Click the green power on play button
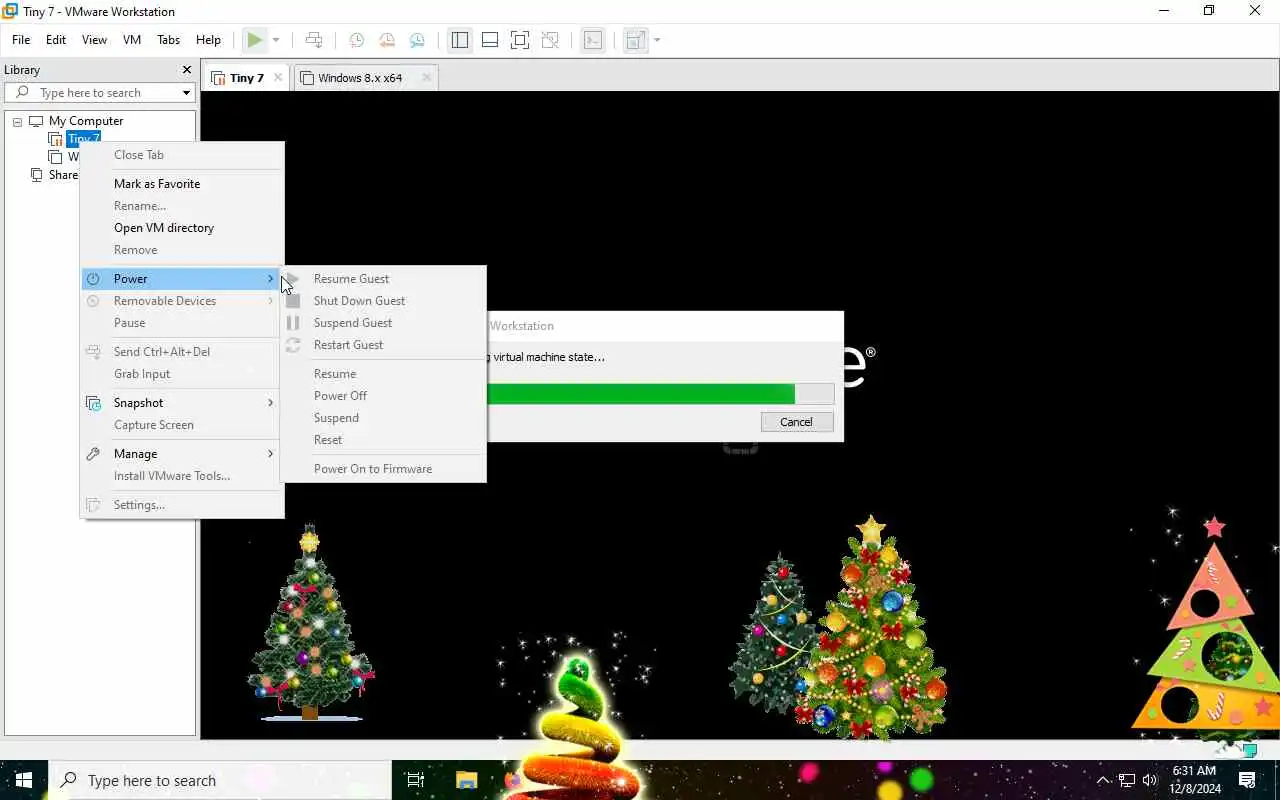1280x800 pixels. tap(255, 40)
